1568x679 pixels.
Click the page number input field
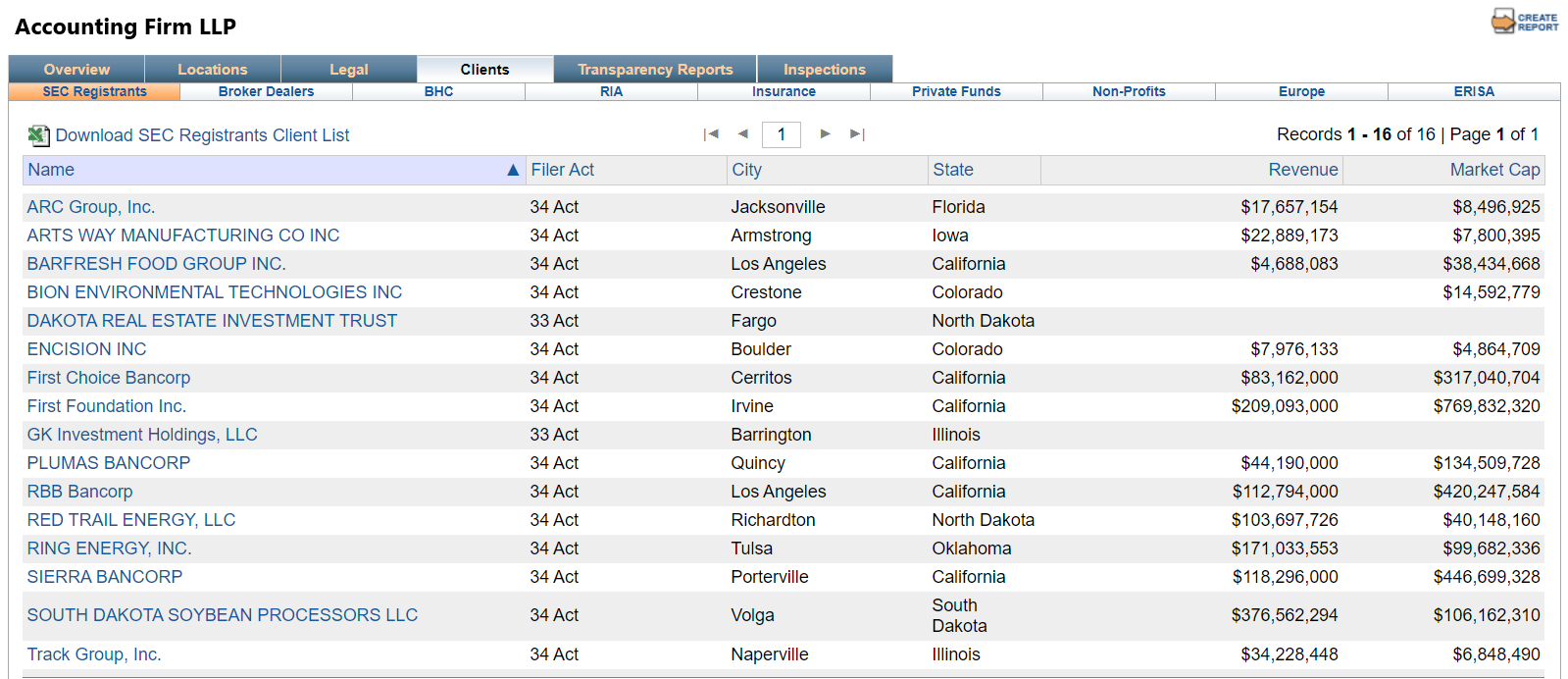(782, 134)
